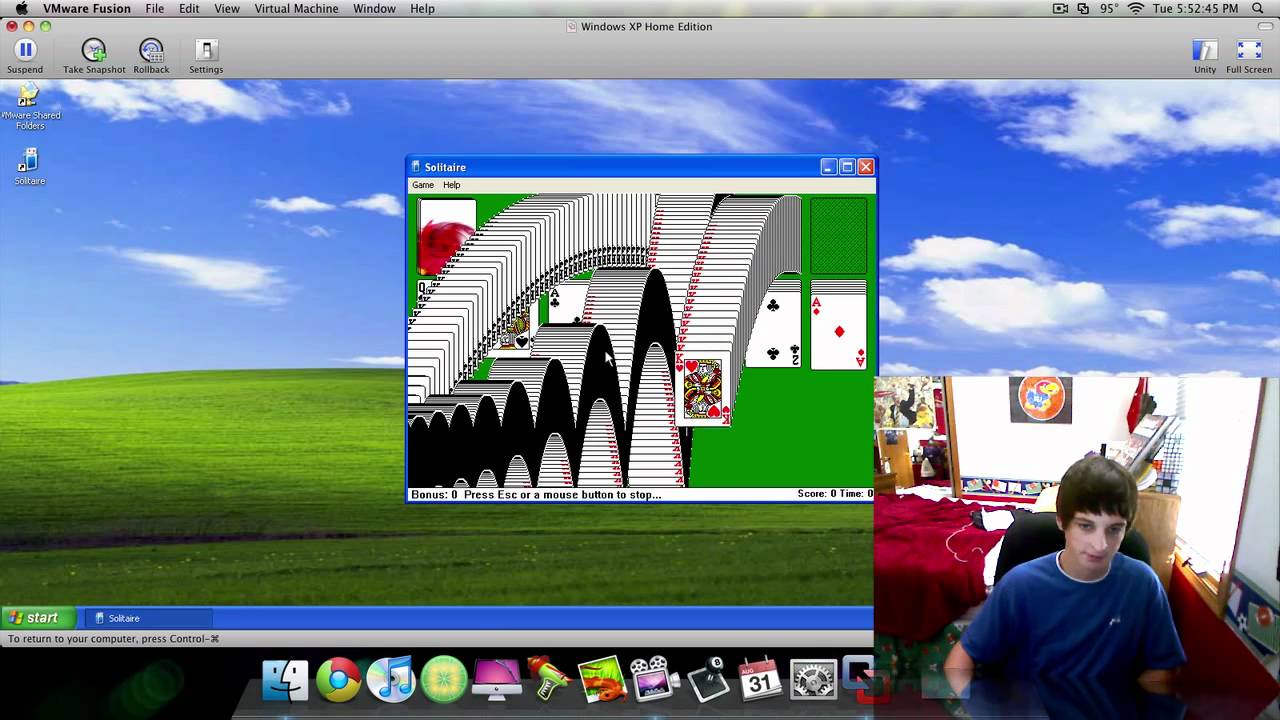Click the yellow minimize traffic light
This screenshot has height=720, width=1280.
tap(29, 26)
